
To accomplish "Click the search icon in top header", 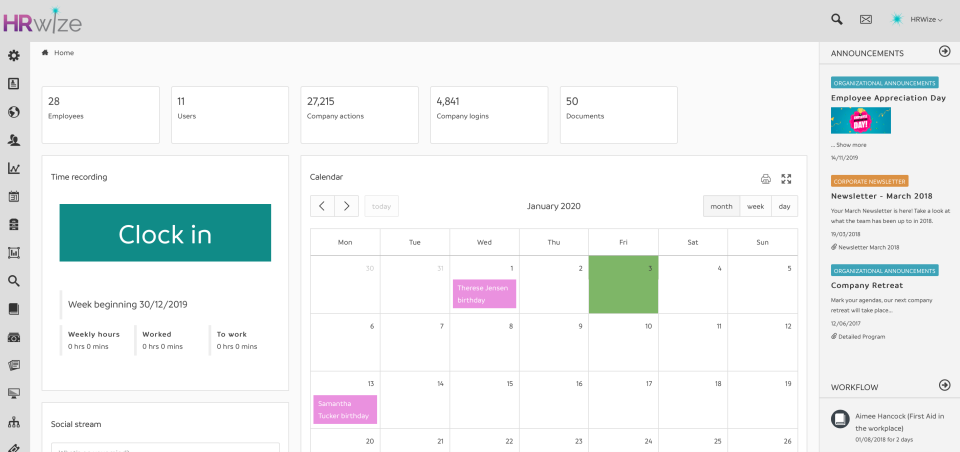I will click(x=836, y=19).
